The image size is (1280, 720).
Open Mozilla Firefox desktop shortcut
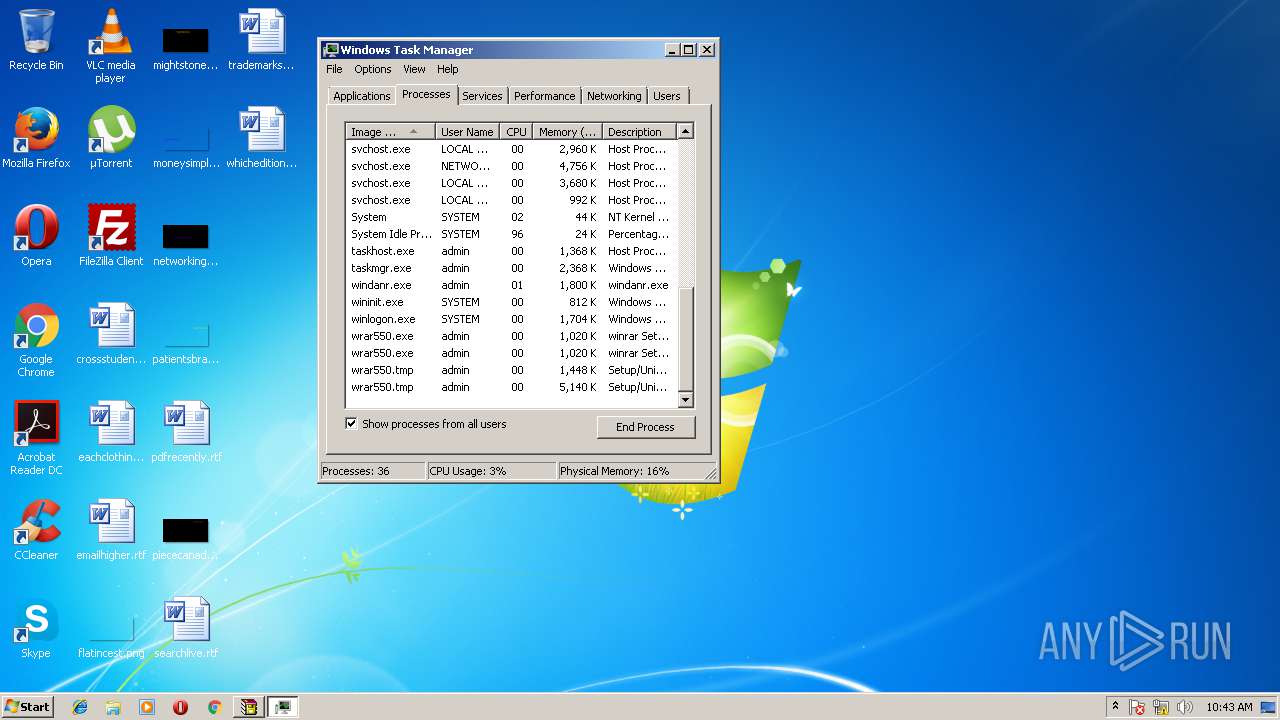pyautogui.click(x=36, y=138)
